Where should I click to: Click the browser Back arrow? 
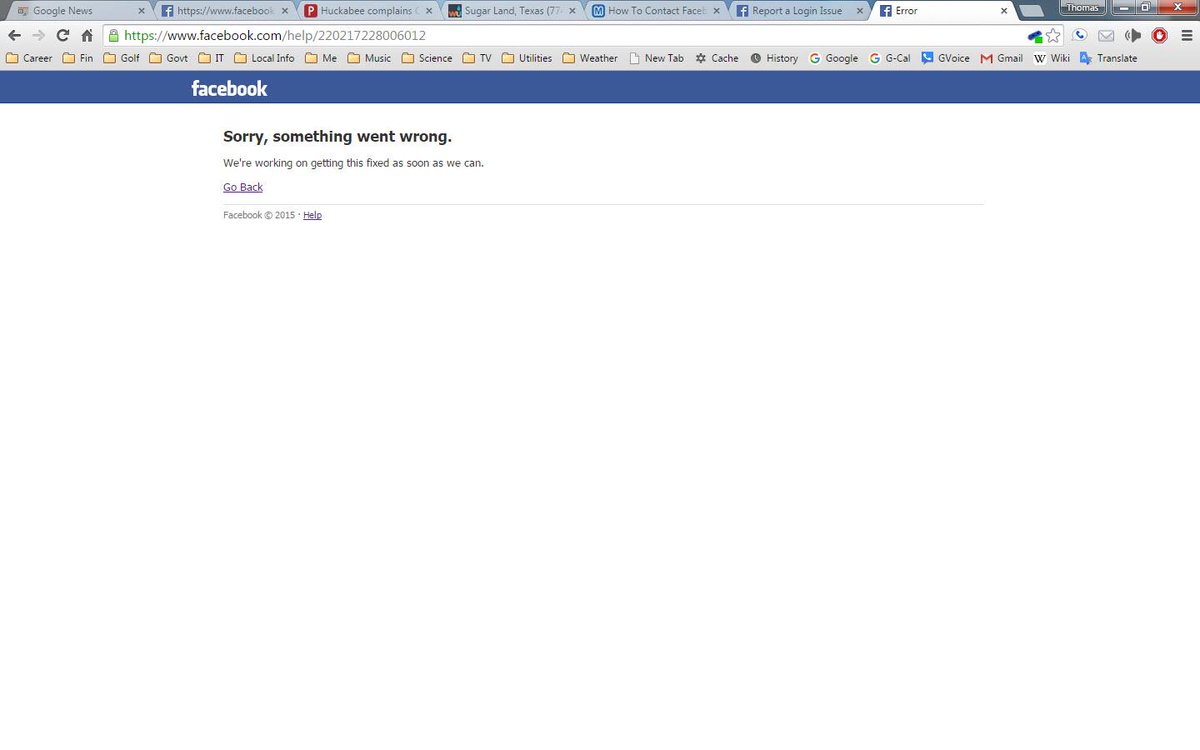tap(14, 35)
